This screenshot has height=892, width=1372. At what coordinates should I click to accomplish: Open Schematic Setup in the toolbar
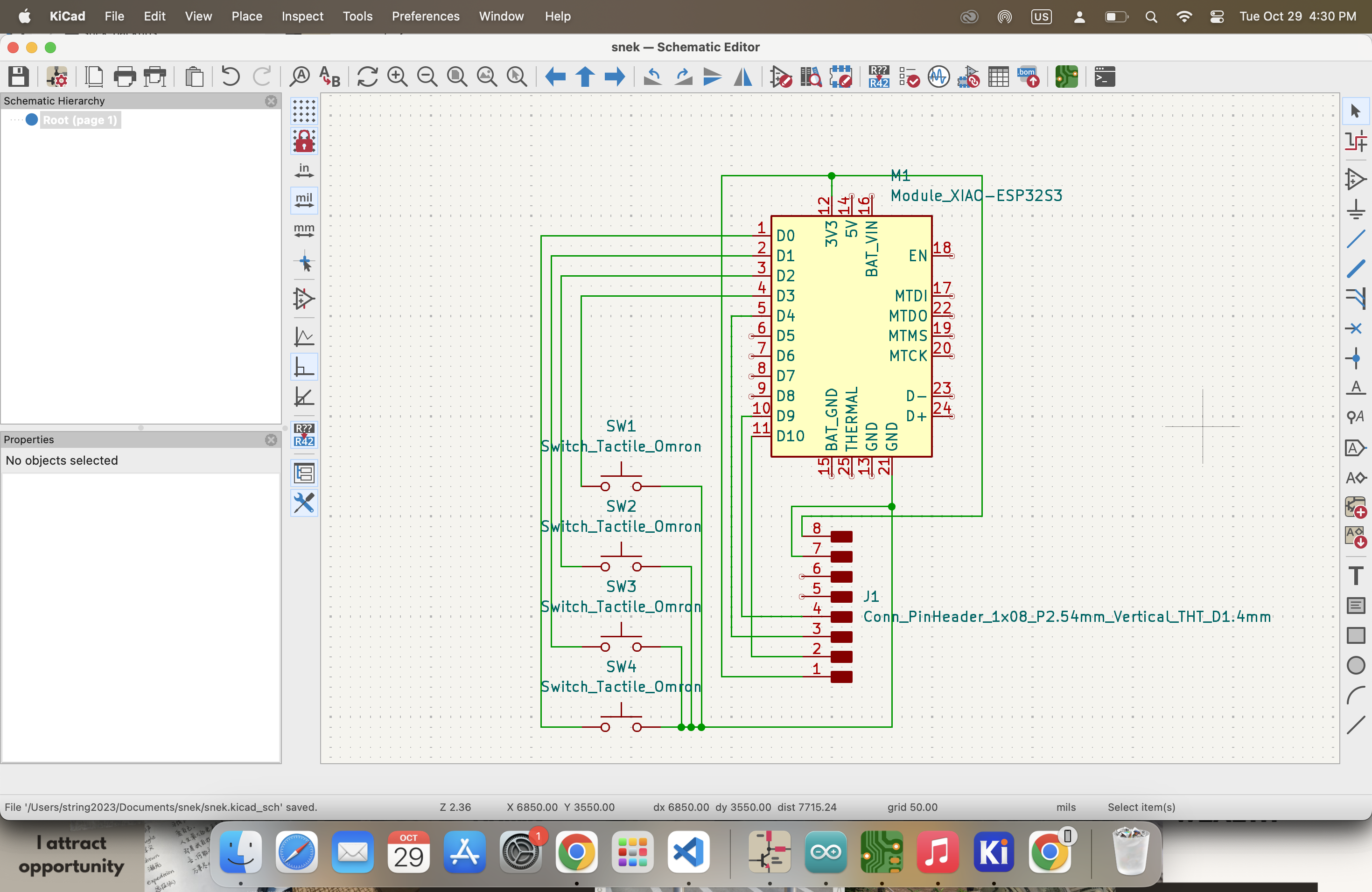coord(56,77)
